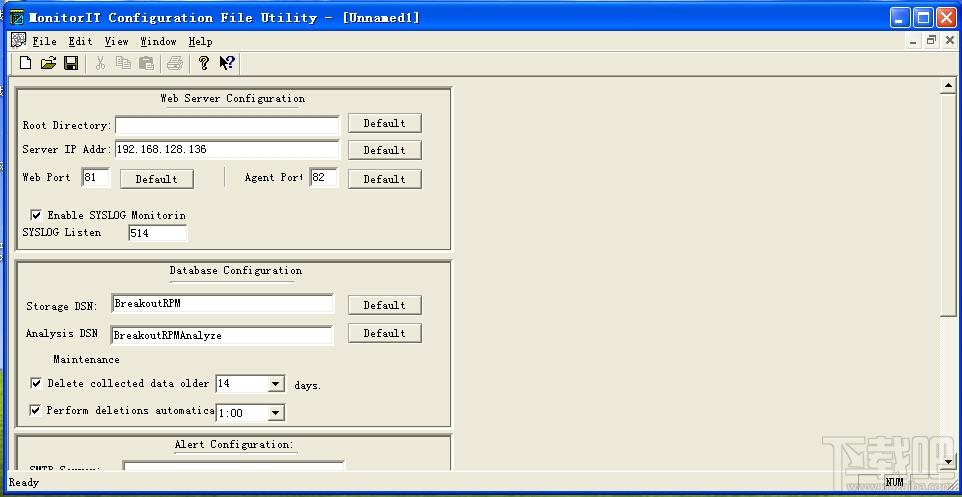The width and height of the screenshot is (962, 497).
Task: Create a new configuration file
Action: [25, 63]
